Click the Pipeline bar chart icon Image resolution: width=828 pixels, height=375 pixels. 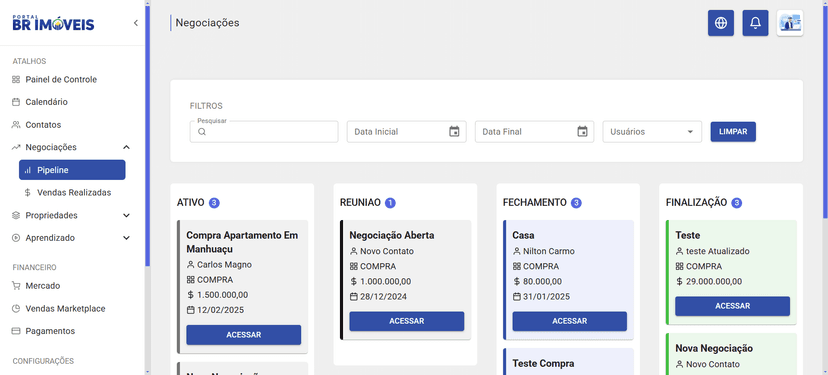tap(28, 170)
